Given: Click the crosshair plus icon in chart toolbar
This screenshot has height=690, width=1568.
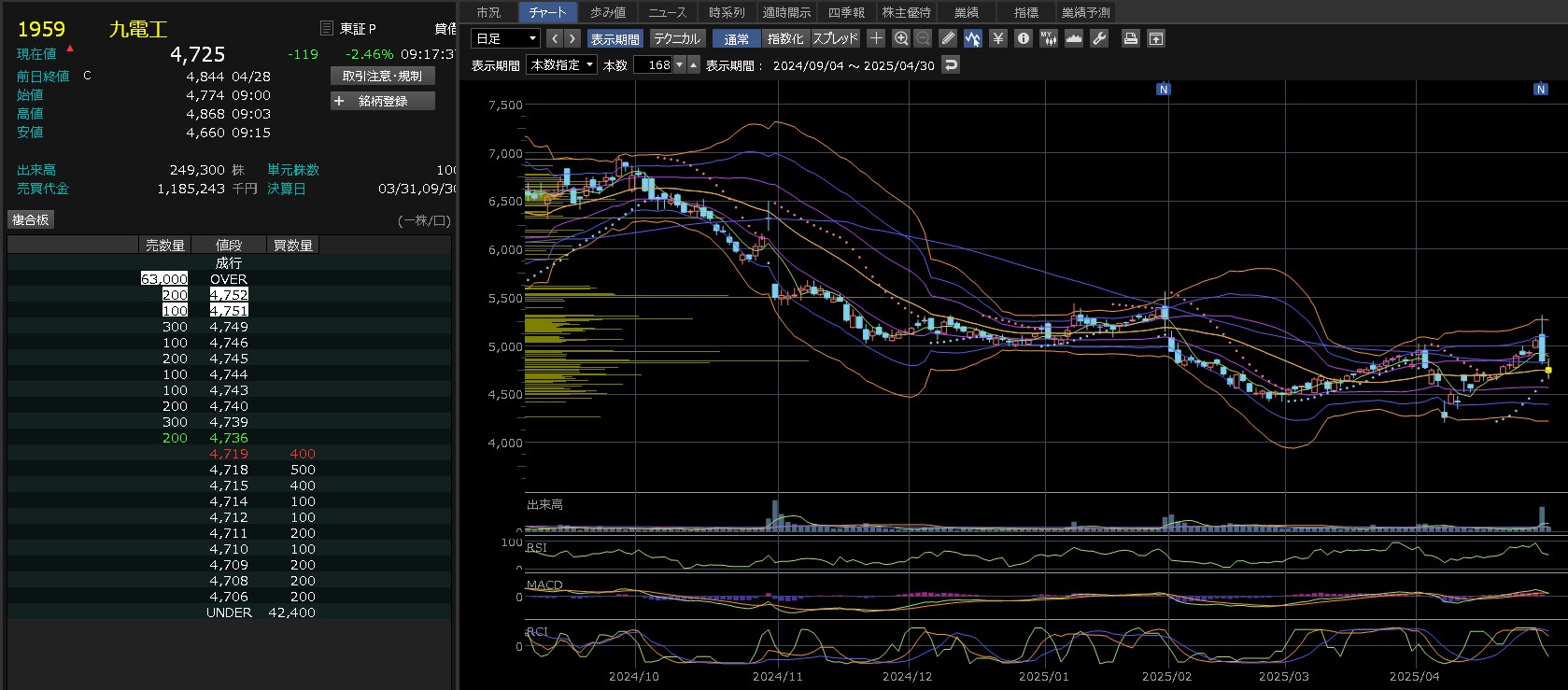Looking at the screenshot, I should tap(876, 38).
